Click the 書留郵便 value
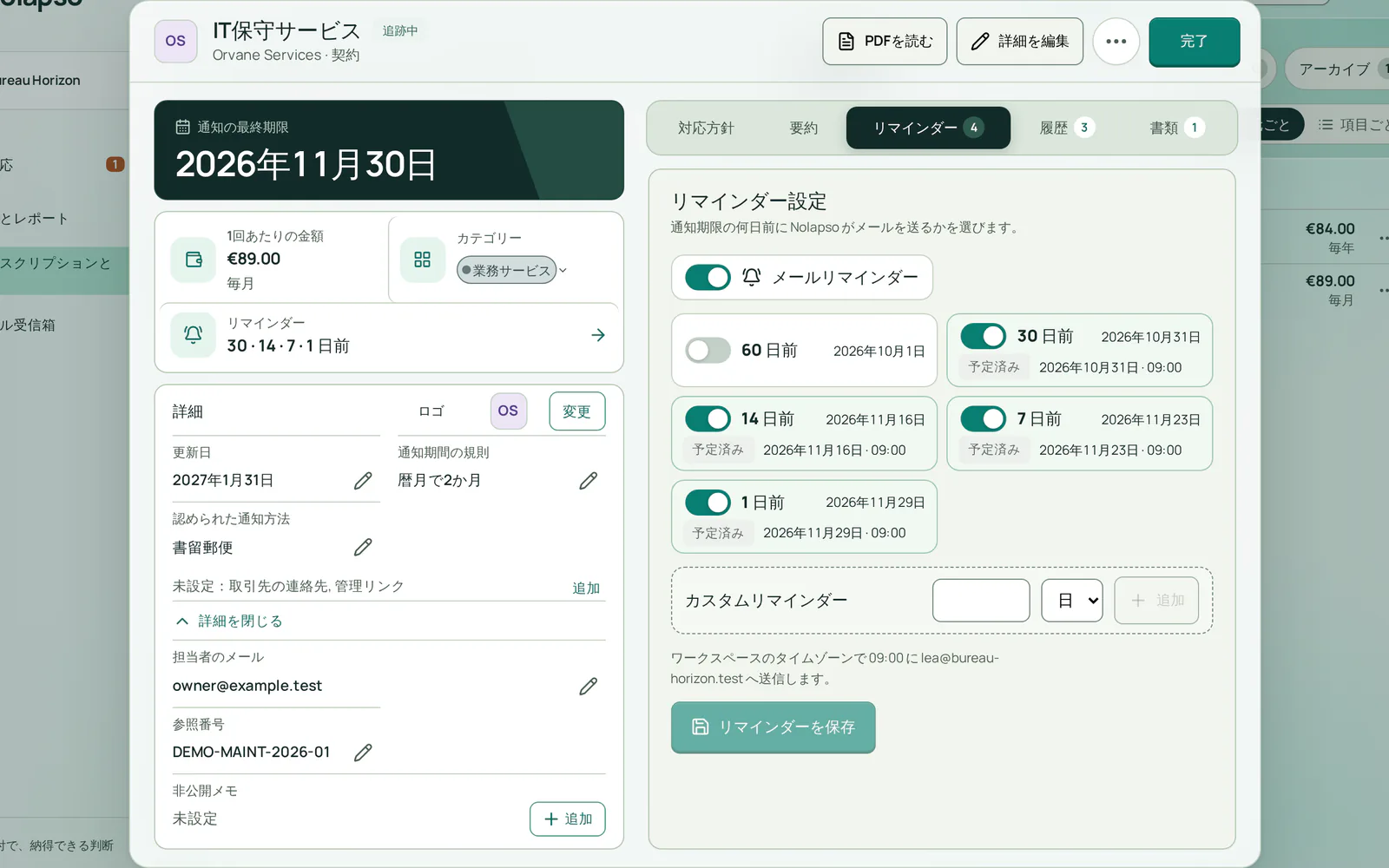 (202, 548)
